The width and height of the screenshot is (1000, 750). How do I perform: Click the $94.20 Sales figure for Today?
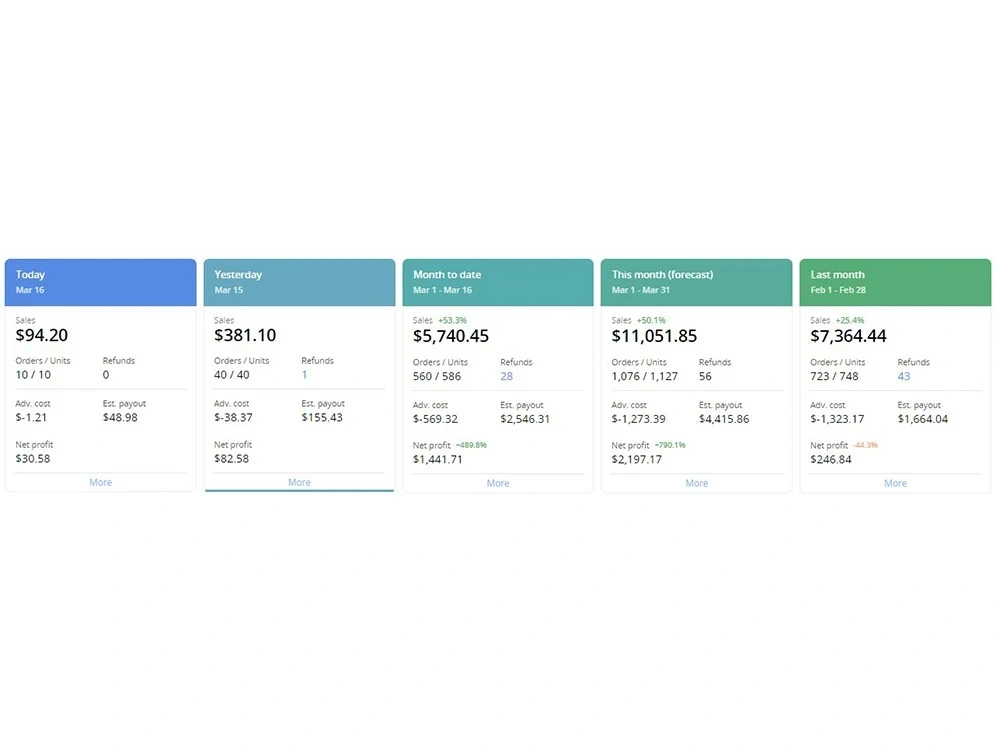coord(41,335)
